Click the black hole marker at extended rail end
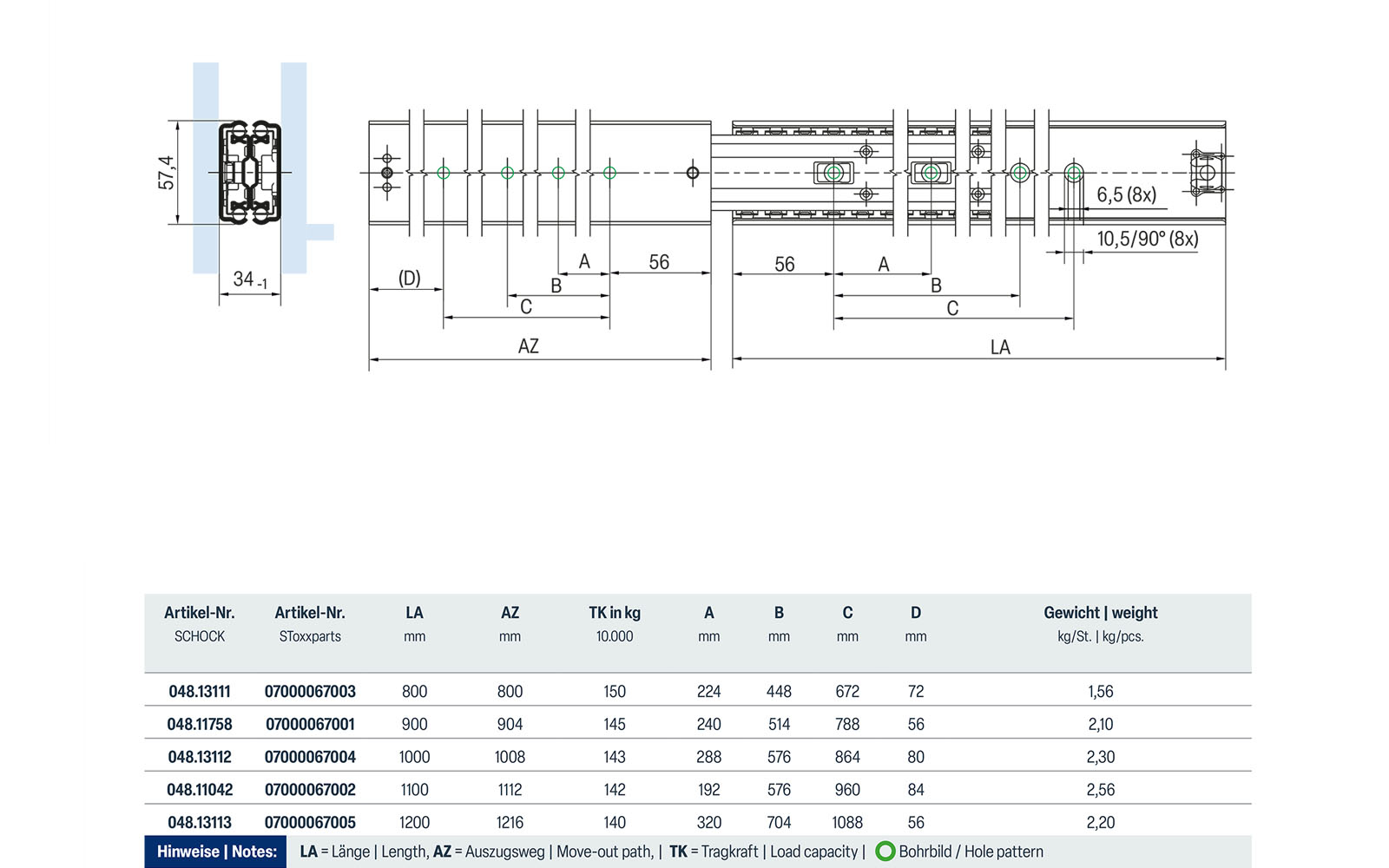 693,173
